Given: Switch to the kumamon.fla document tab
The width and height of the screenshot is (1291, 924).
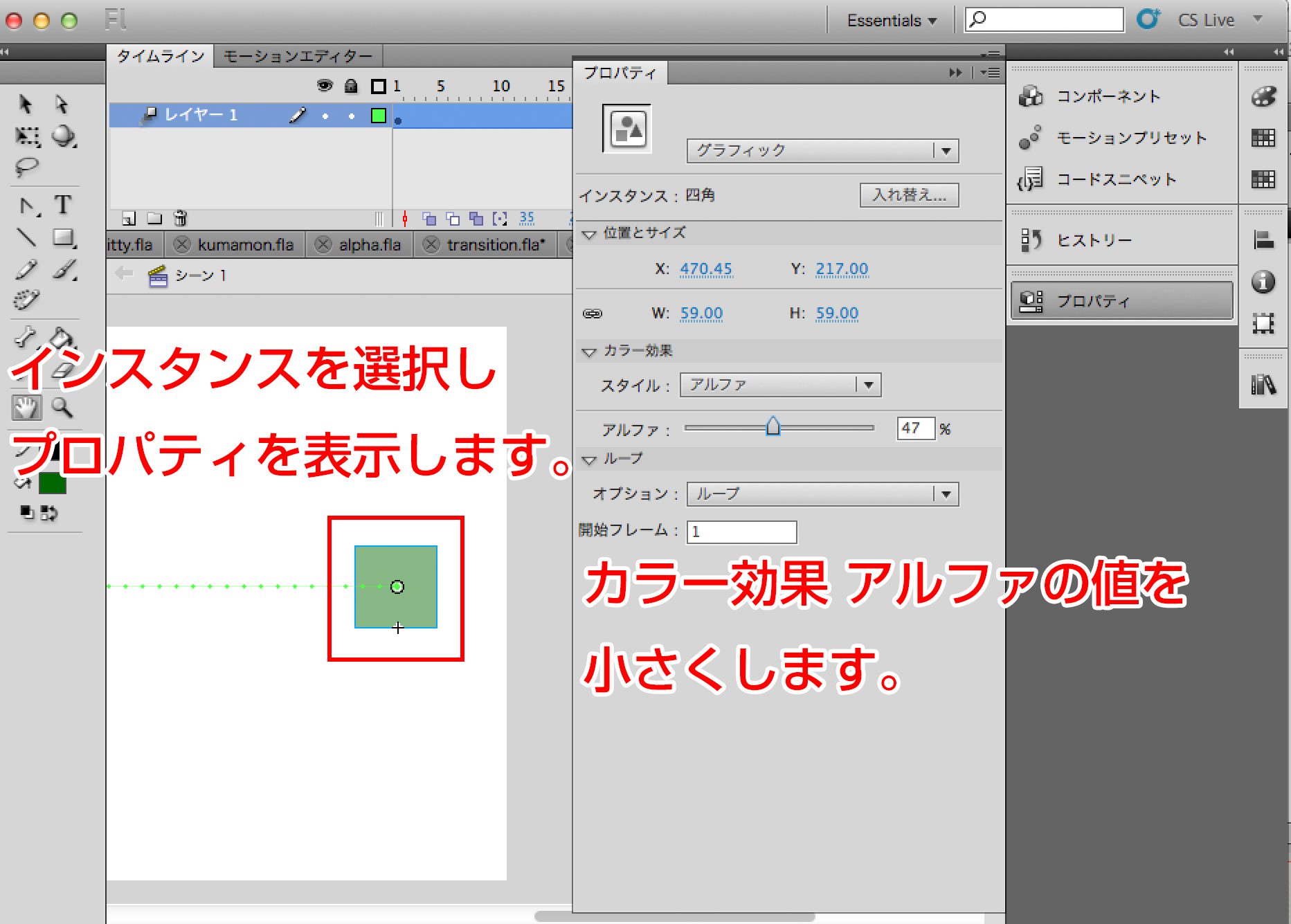Looking at the screenshot, I should 245,245.
